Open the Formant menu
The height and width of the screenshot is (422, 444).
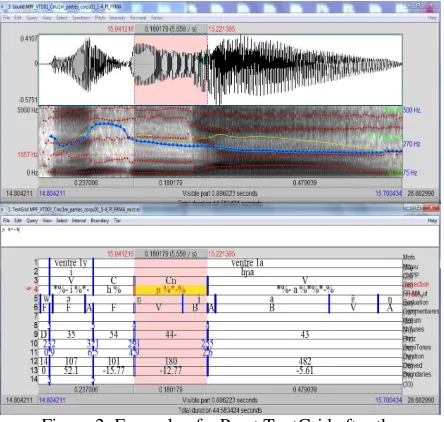point(138,18)
